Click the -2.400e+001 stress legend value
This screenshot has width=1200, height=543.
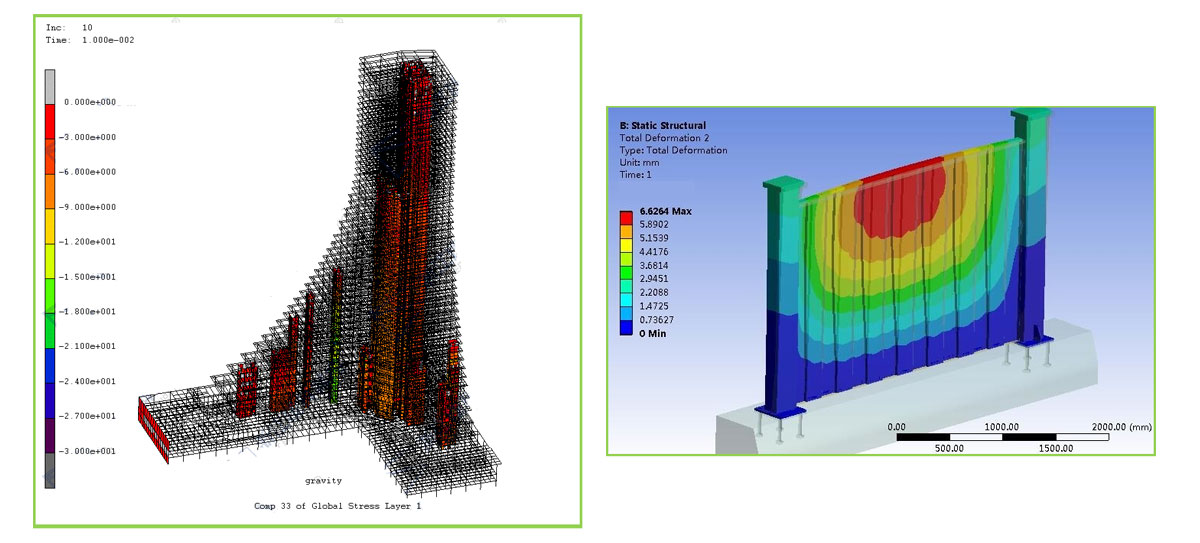coord(90,381)
